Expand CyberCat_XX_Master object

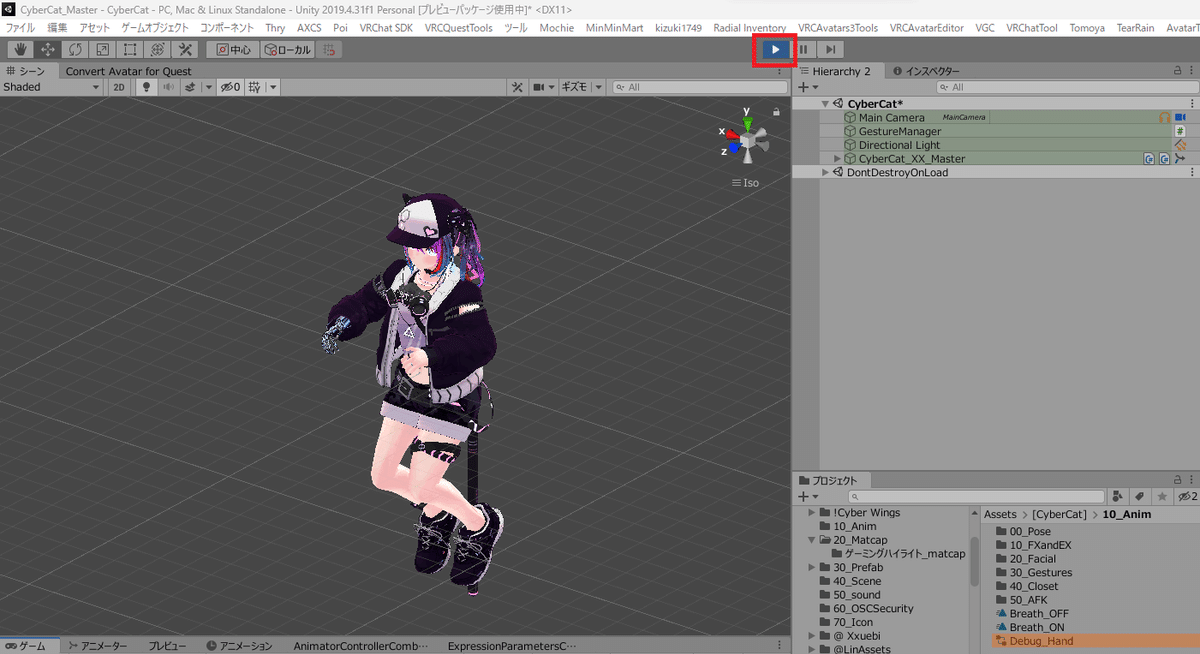(x=838, y=159)
